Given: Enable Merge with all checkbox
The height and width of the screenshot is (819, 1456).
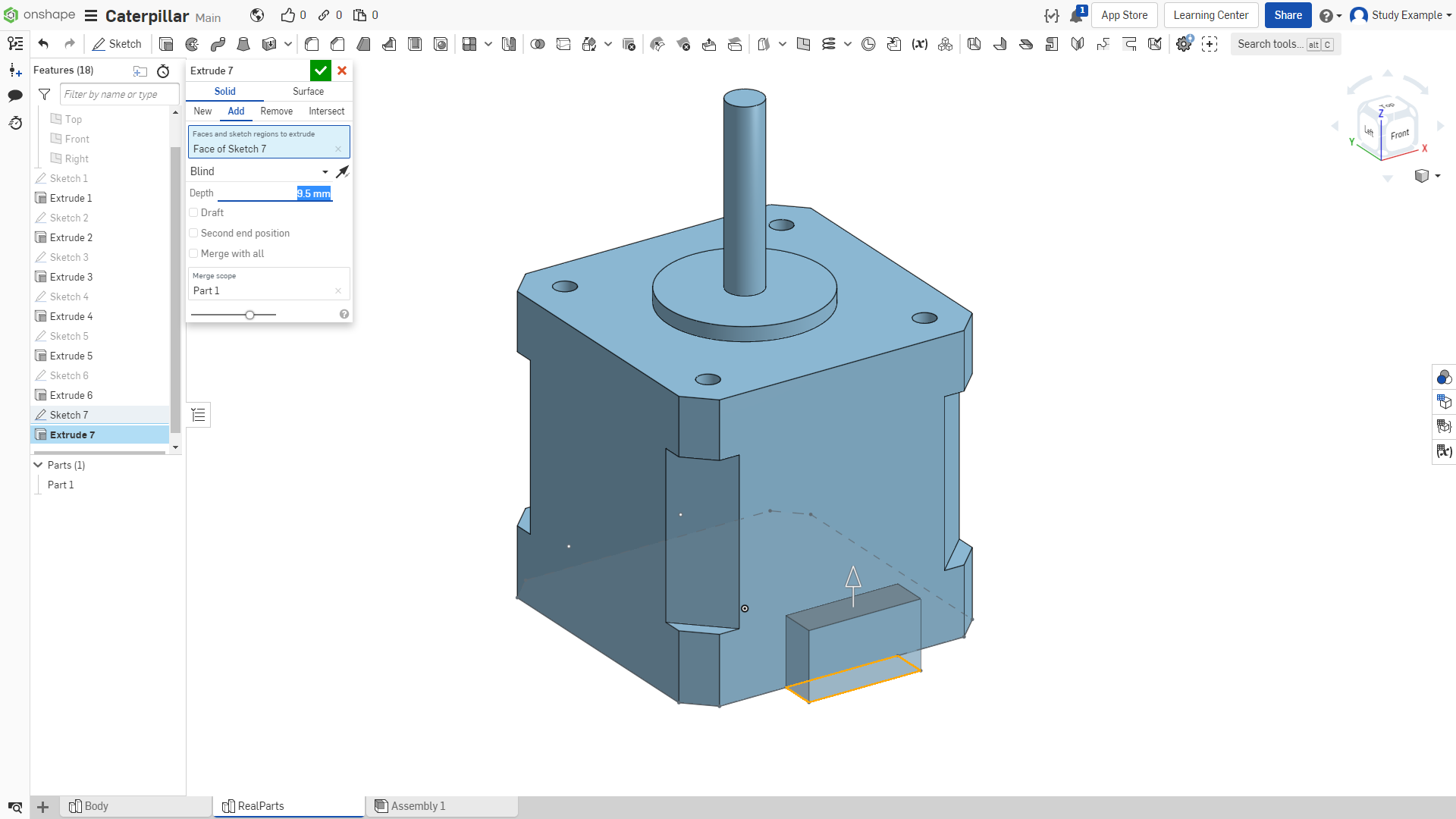Looking at the screenshot, I should click(x=193, y=254).
